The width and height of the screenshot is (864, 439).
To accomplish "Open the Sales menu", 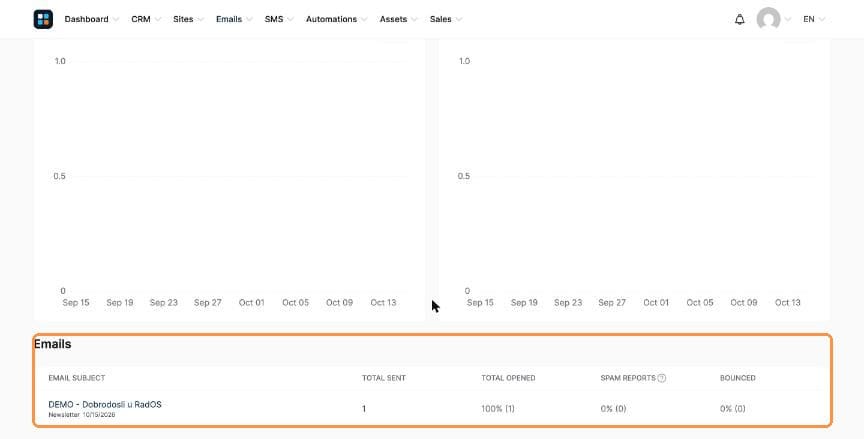I will click(440, 19).
